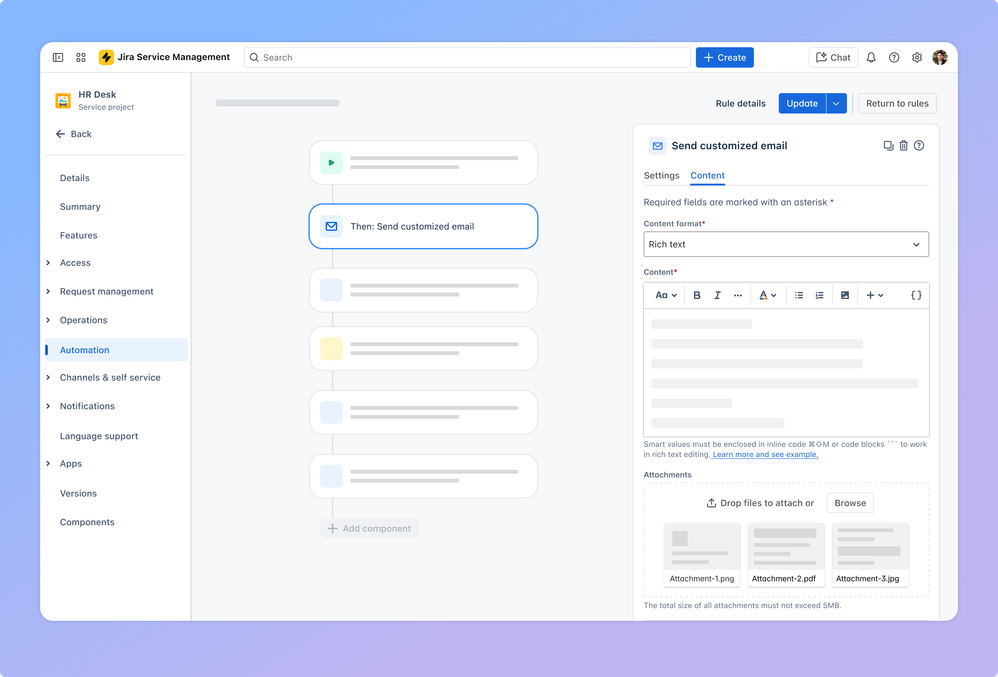Image resolution: width=998 pixels, height=677 pixels.
Task: Open the Chat button
Action: [833, 57]
